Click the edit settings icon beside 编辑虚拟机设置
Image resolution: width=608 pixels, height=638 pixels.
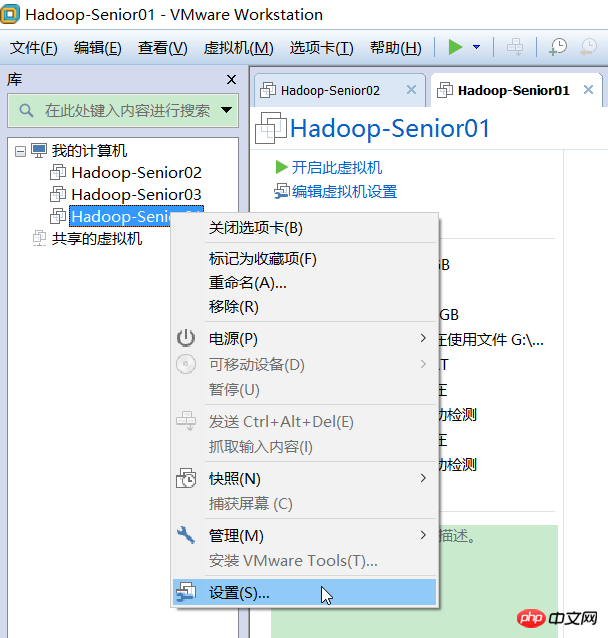281,191
